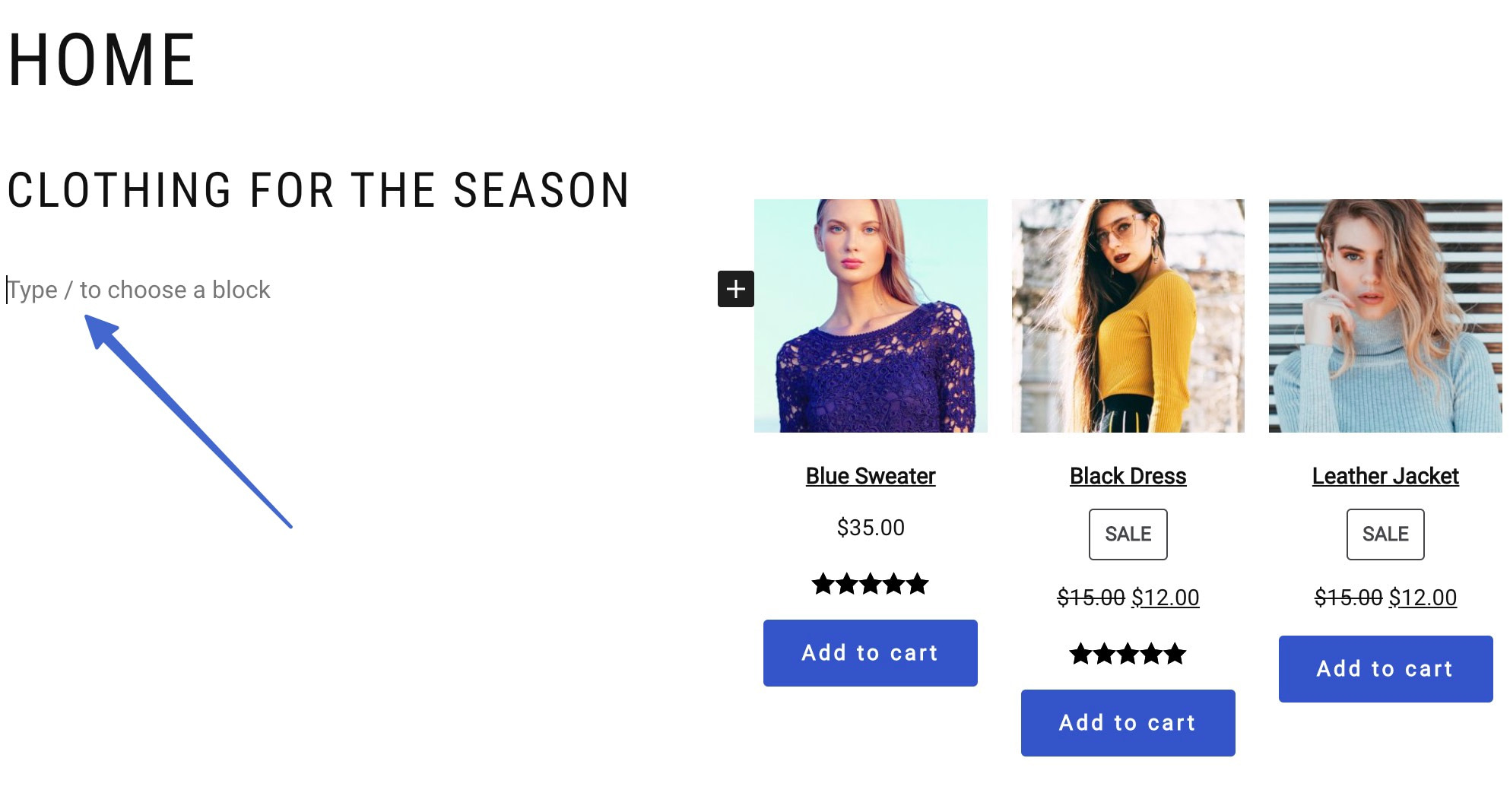Click the Blue Sweater star rating
This screenshot has height=812, width=1510.
point(870,584)
